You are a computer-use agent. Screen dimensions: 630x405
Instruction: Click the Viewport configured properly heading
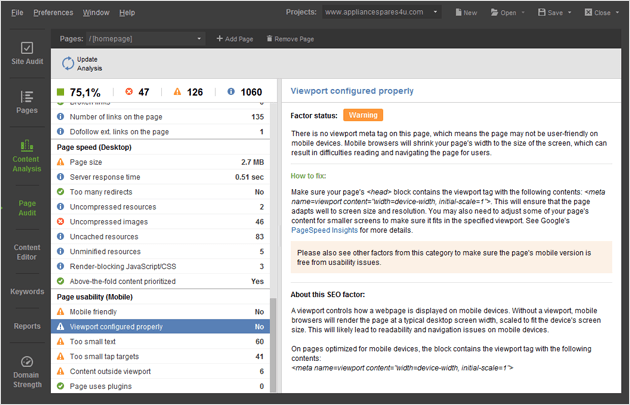(x=352, y=91)
